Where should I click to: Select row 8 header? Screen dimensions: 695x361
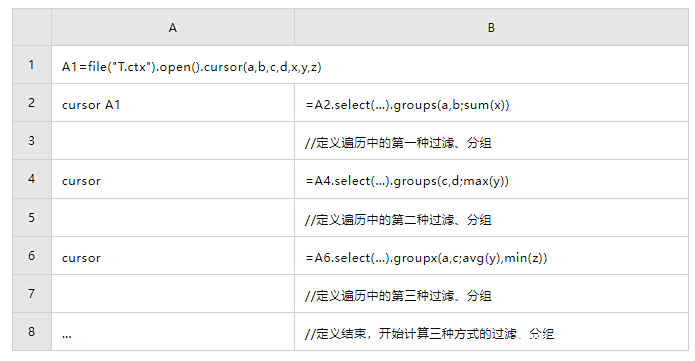(x=31, y=332)
